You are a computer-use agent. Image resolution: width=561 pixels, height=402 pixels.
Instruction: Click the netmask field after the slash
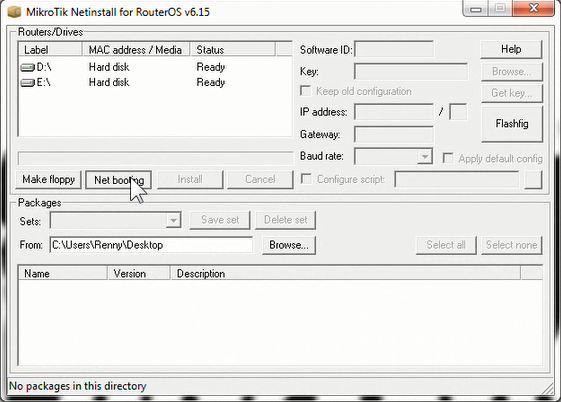point(458,112)
